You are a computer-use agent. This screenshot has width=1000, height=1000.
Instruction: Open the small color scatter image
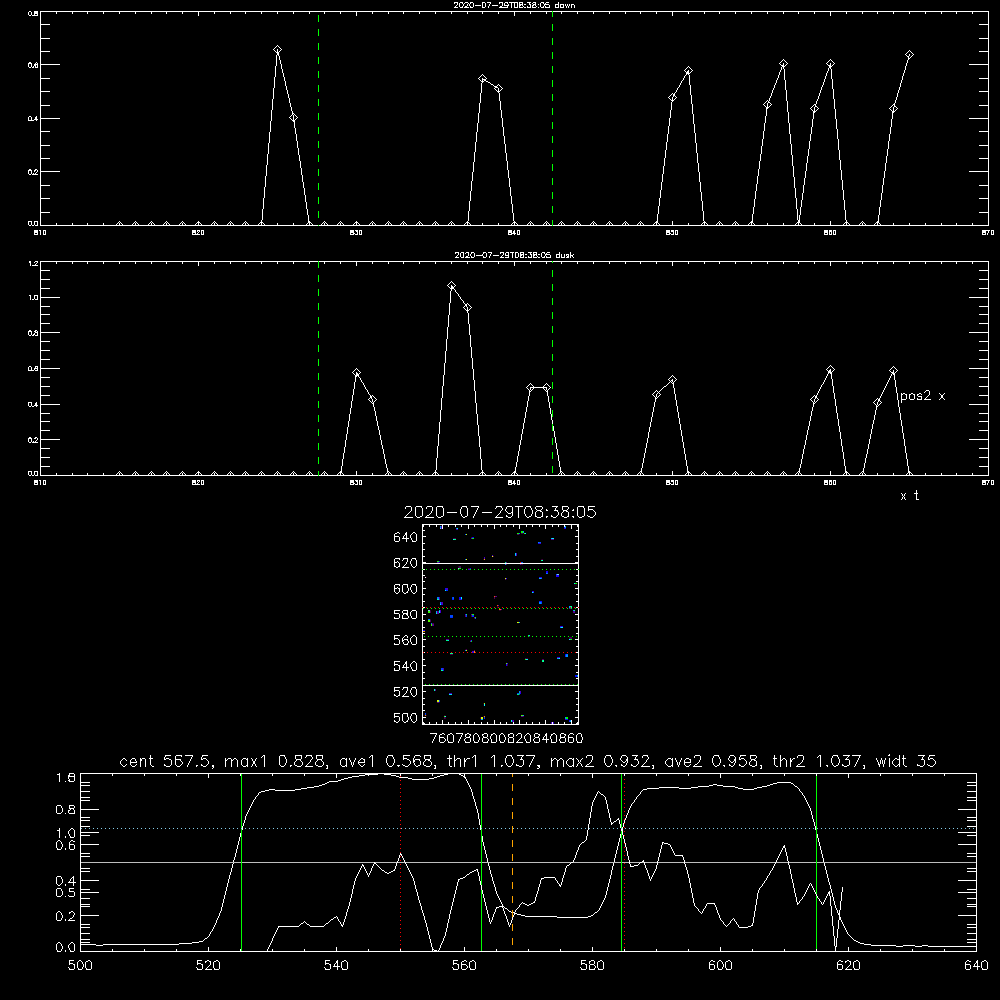click(500, 624)
